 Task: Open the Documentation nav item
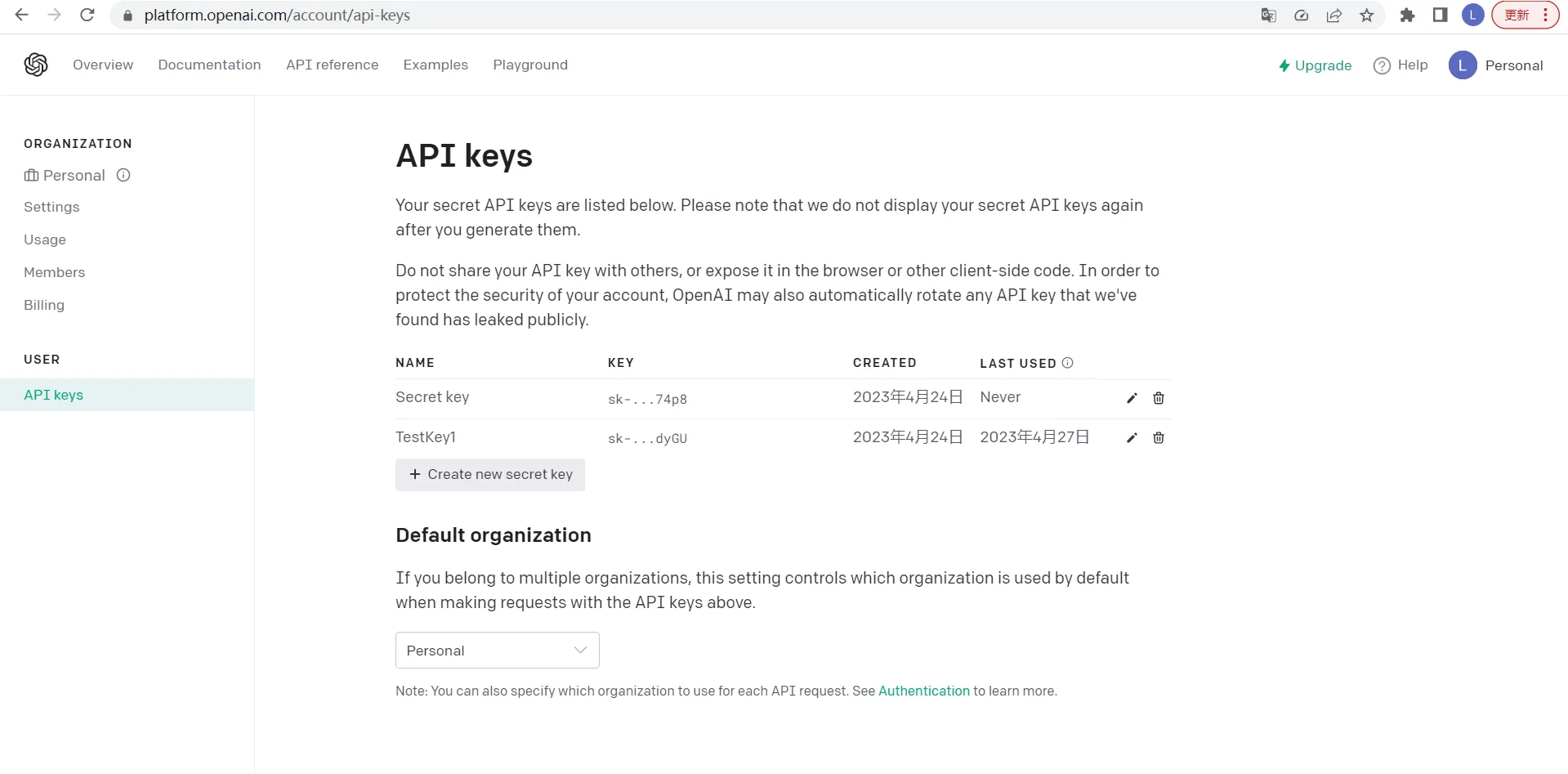click(x=209, y=65)
